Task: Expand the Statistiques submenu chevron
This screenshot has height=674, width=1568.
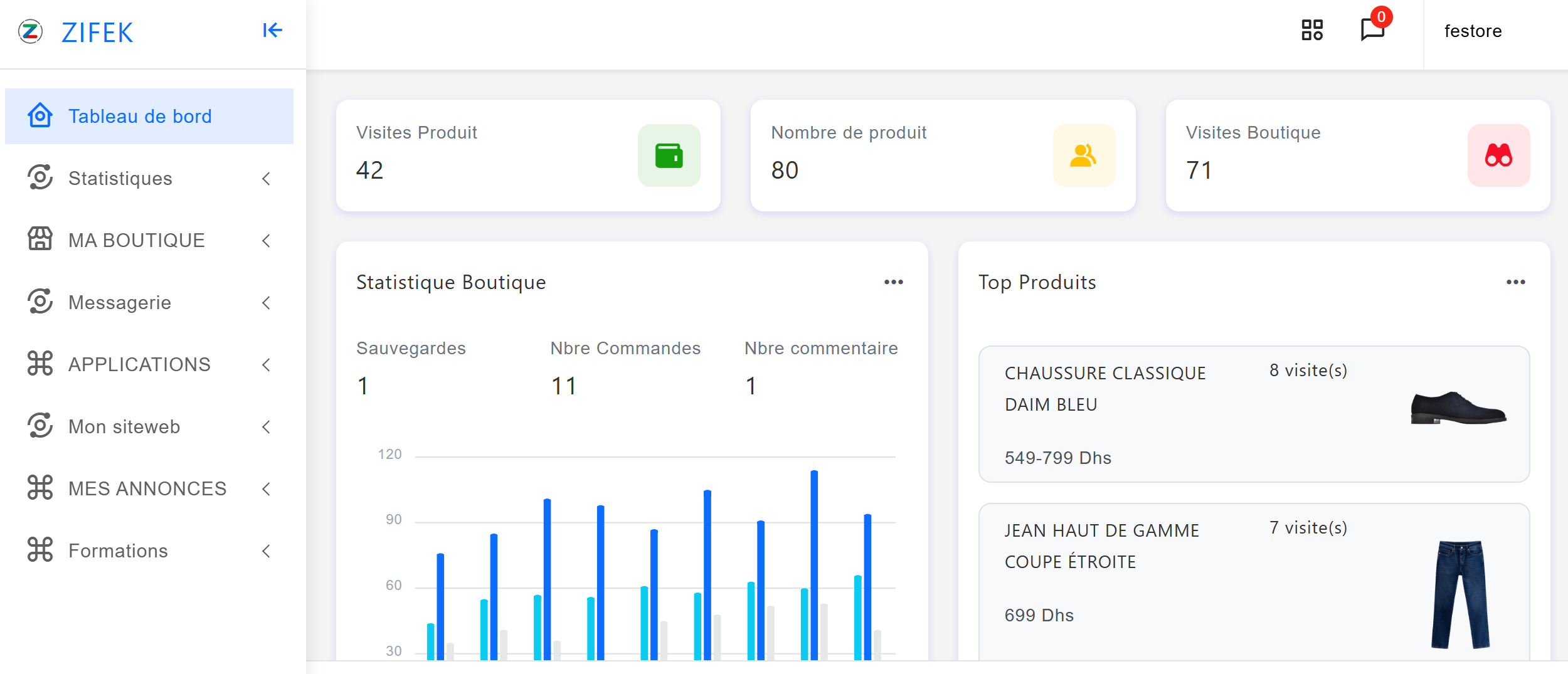Action: tap(266, 179)
